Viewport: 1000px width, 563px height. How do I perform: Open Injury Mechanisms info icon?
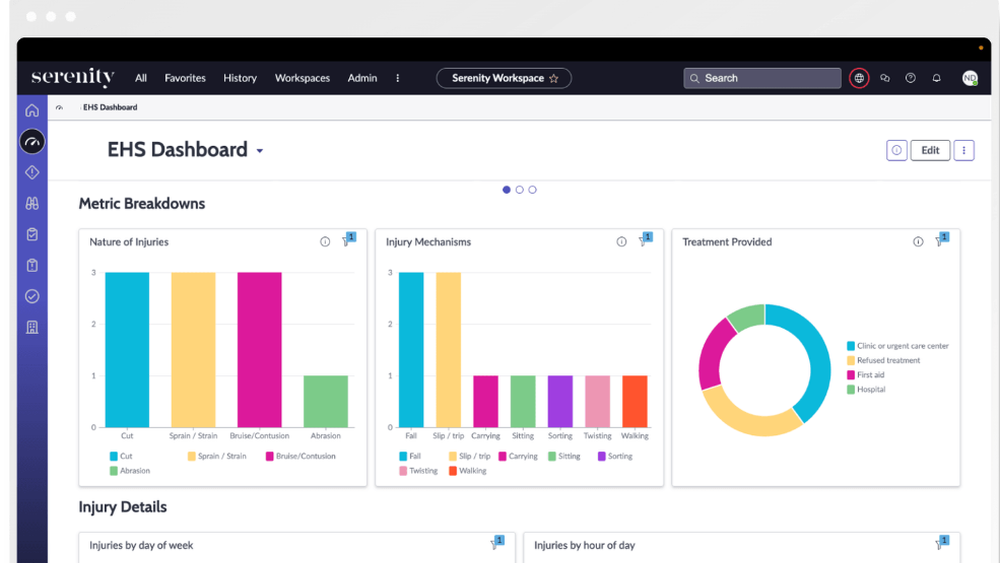pos(621,242)
